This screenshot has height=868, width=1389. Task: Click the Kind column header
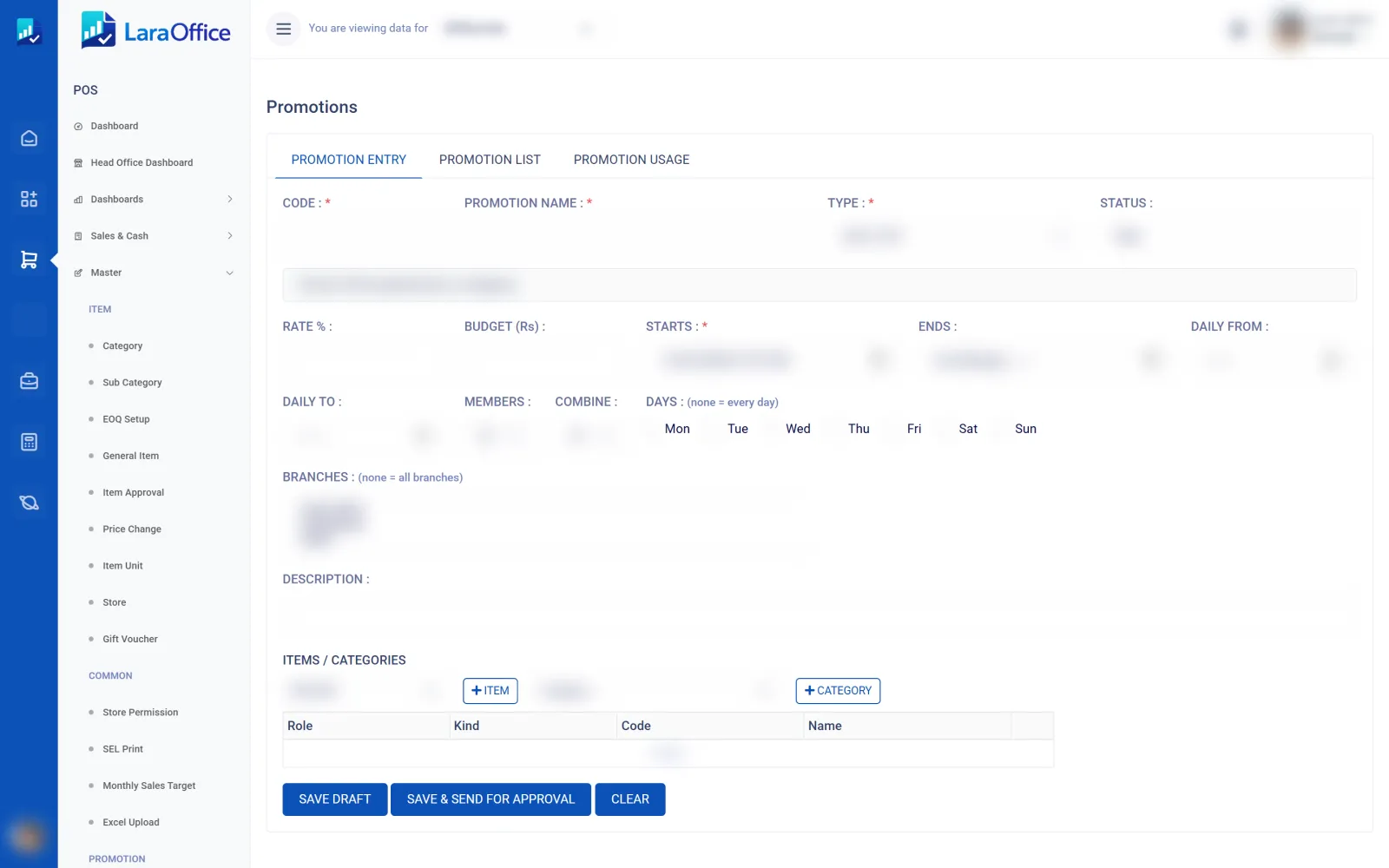(532, 726)
